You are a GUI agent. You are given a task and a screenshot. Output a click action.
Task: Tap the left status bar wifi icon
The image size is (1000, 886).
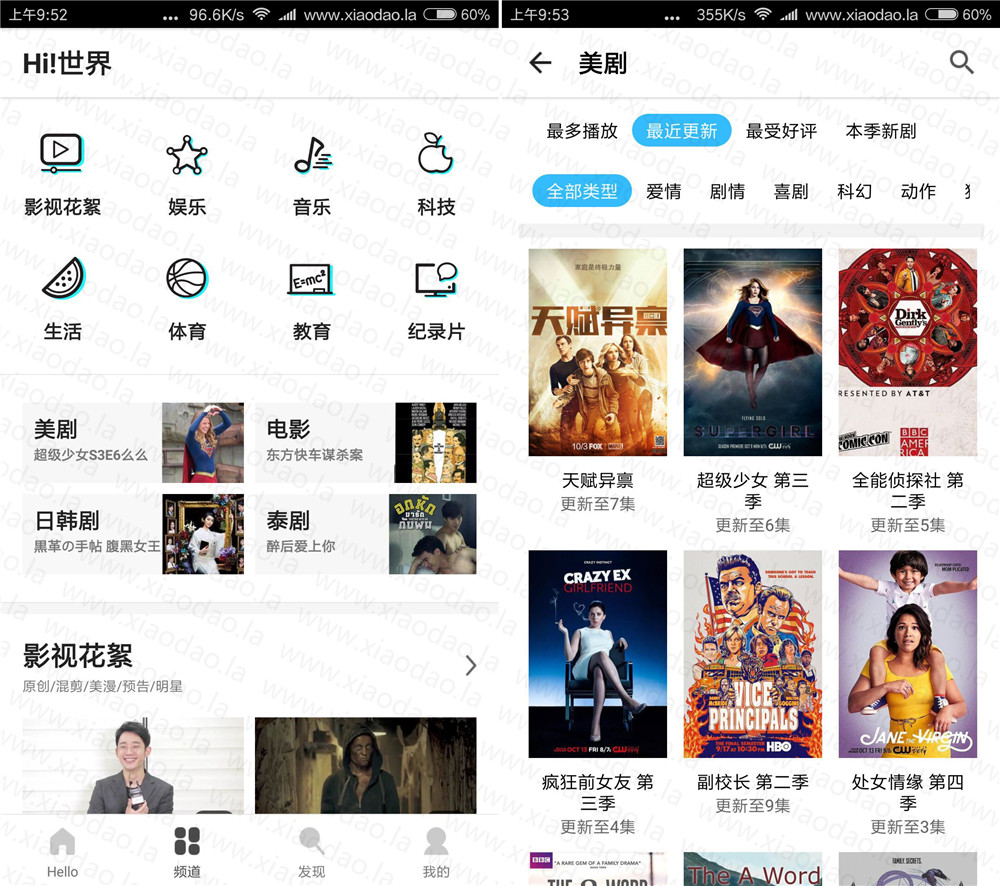(x=261, y=14)
